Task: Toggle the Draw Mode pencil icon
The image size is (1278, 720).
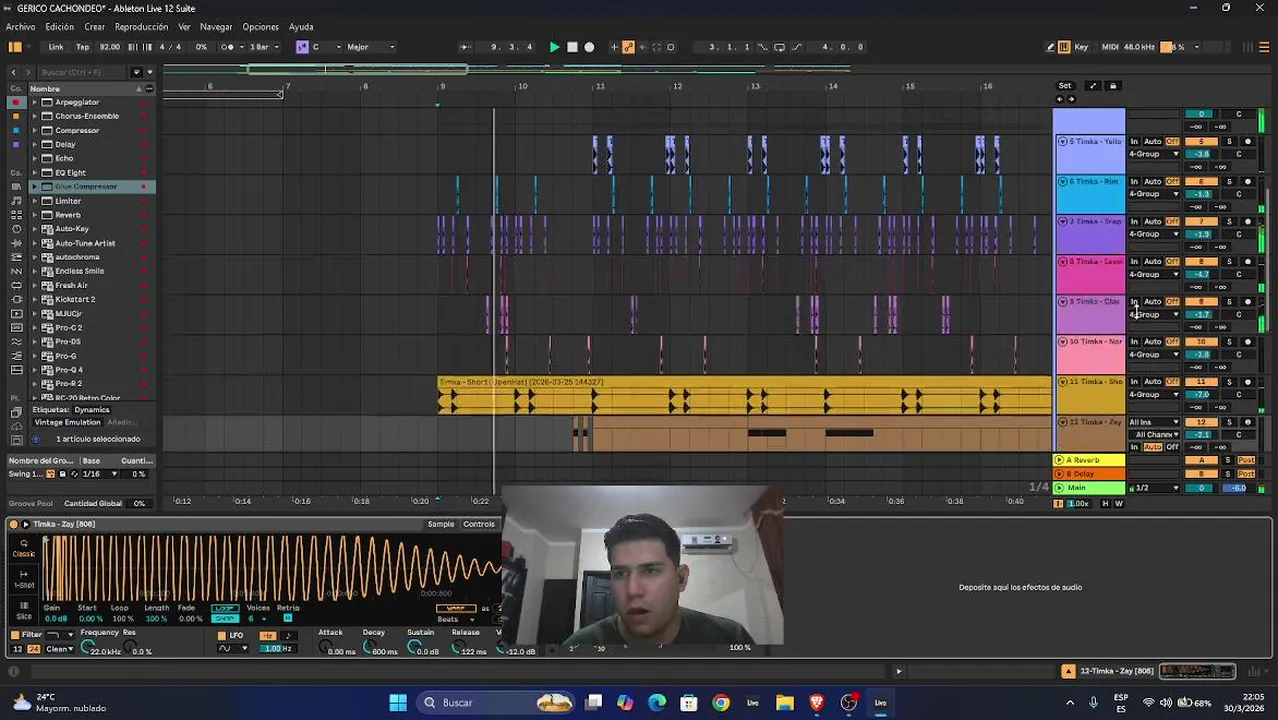Action: coord(1051,47)
